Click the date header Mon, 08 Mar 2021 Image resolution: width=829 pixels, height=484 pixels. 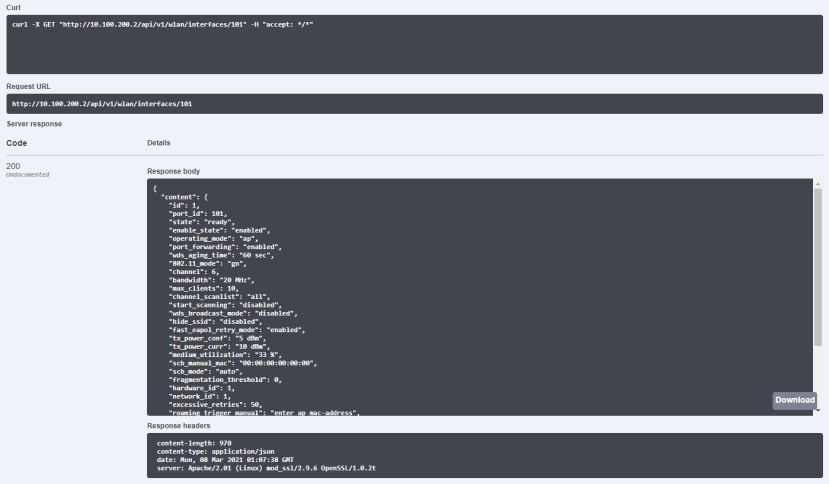pos(225,460)
